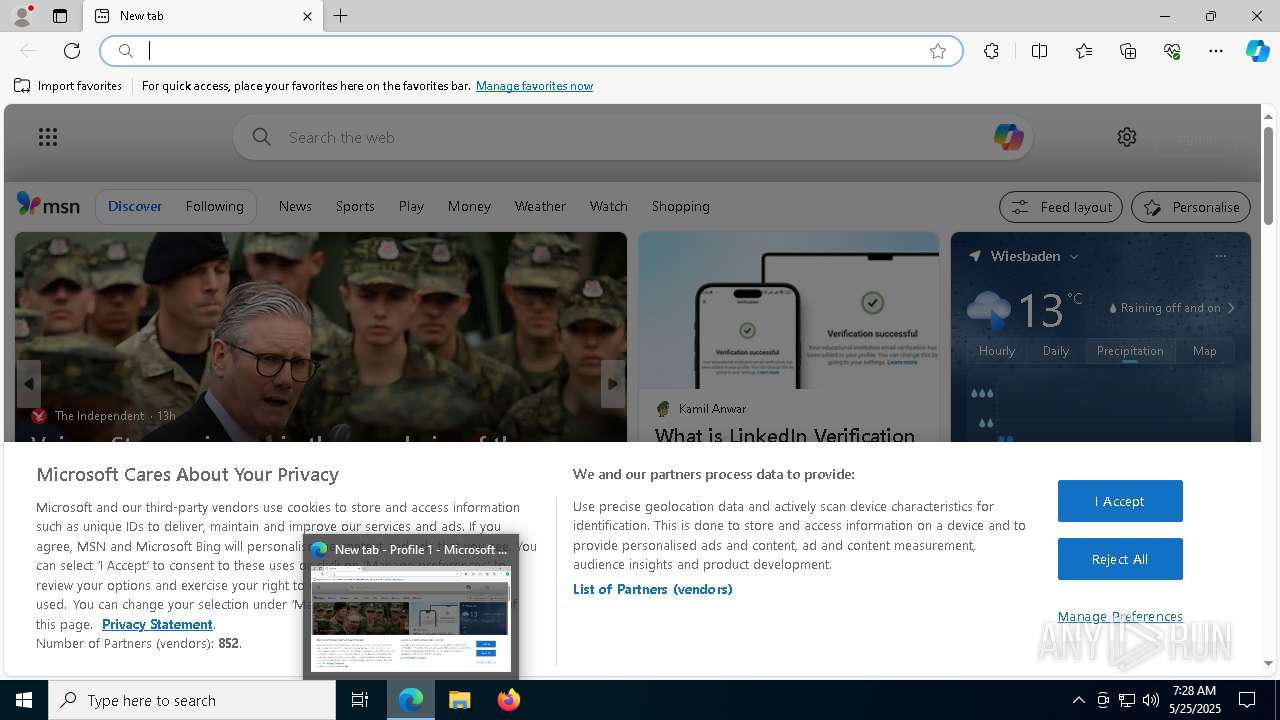Open the profile avatar icon

pyautogui.click(x=22, y=16)
